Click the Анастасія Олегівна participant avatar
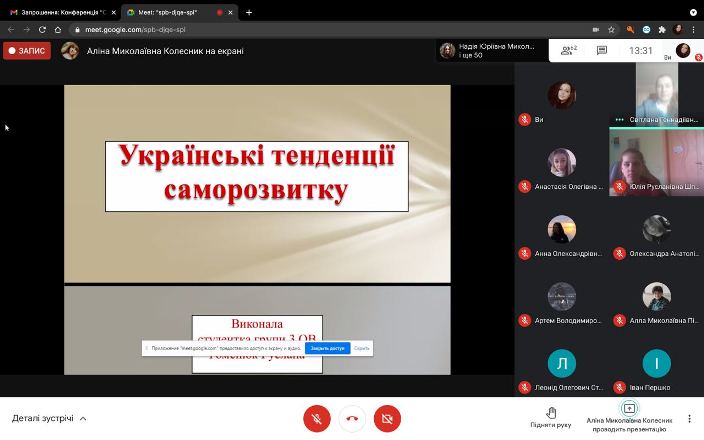The image size is (704, 440). [562, 162]
